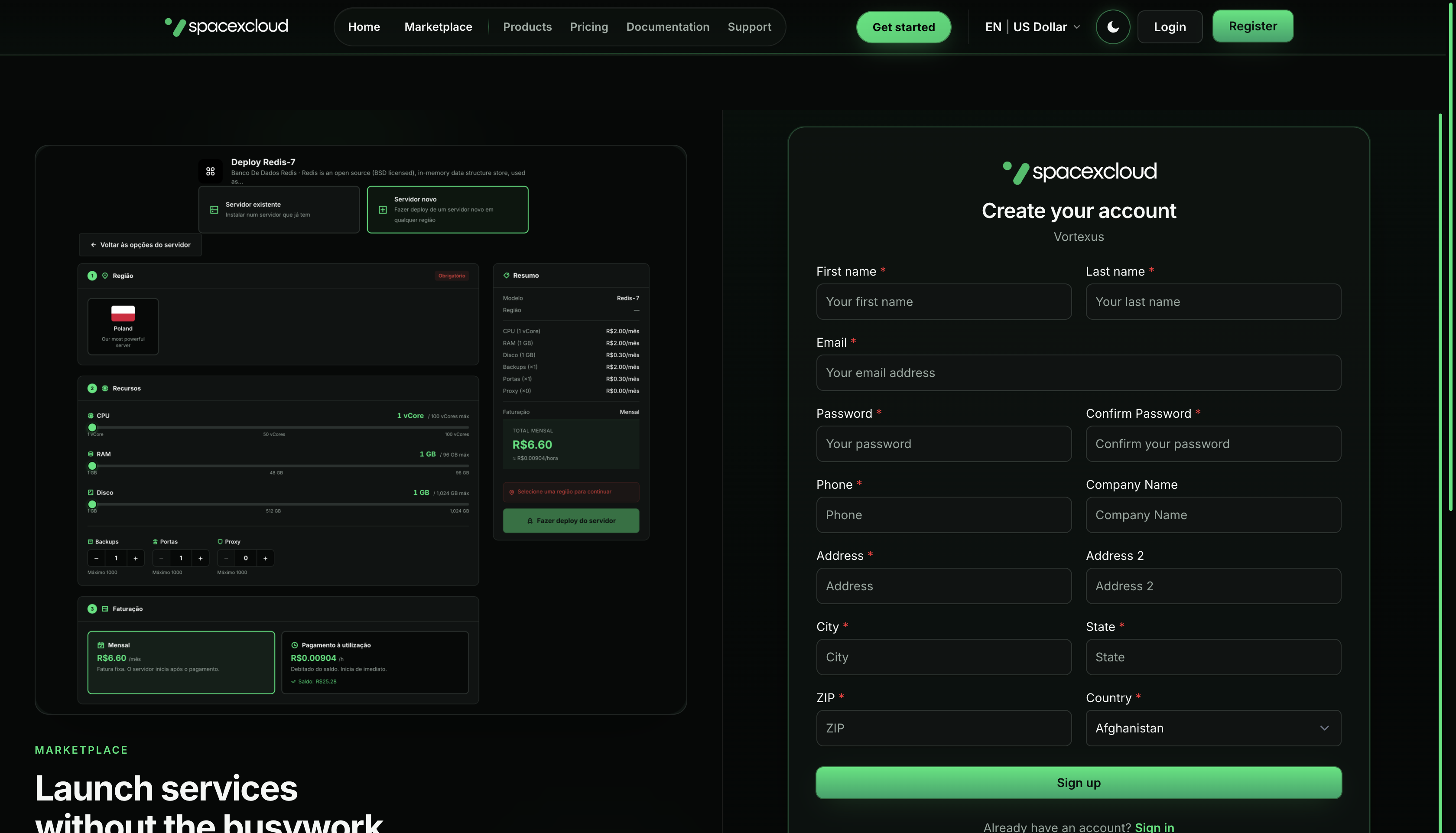
Task: Click the RAM slider handle
Action: pyautogui.click(x=92, y=466)
